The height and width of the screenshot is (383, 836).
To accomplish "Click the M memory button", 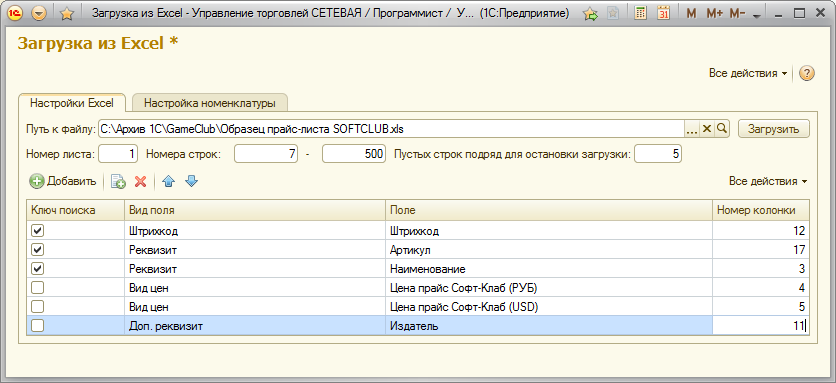I will (x=692, y=14).
